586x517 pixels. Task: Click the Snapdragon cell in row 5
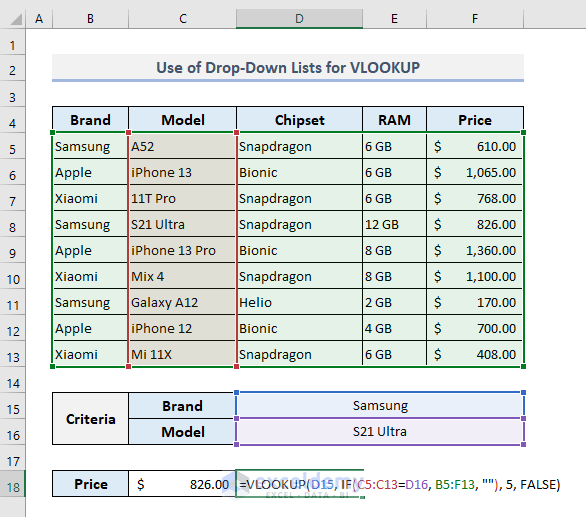(x=299, y=146)
